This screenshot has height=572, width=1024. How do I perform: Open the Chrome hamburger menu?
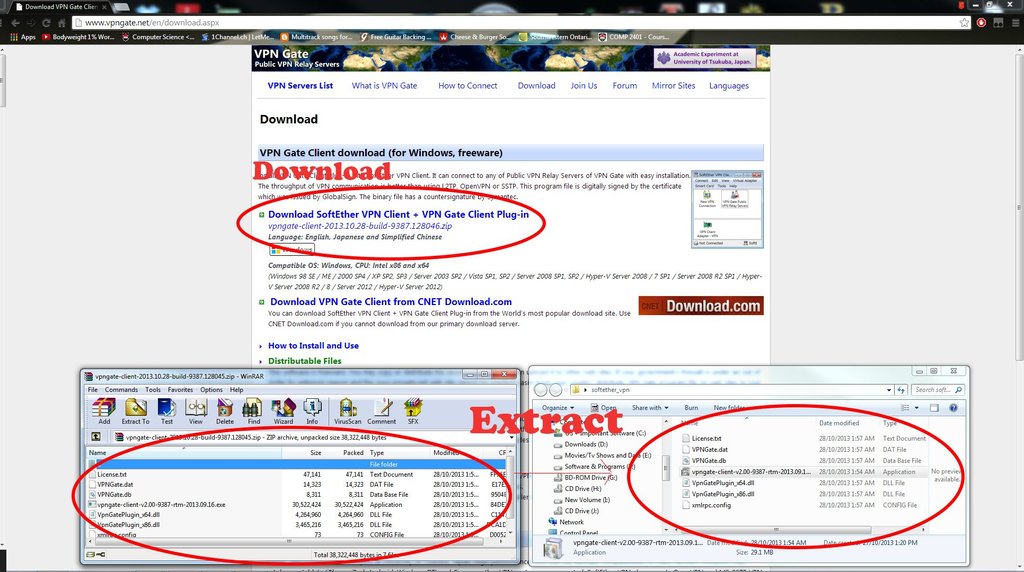coord(1016,22)
